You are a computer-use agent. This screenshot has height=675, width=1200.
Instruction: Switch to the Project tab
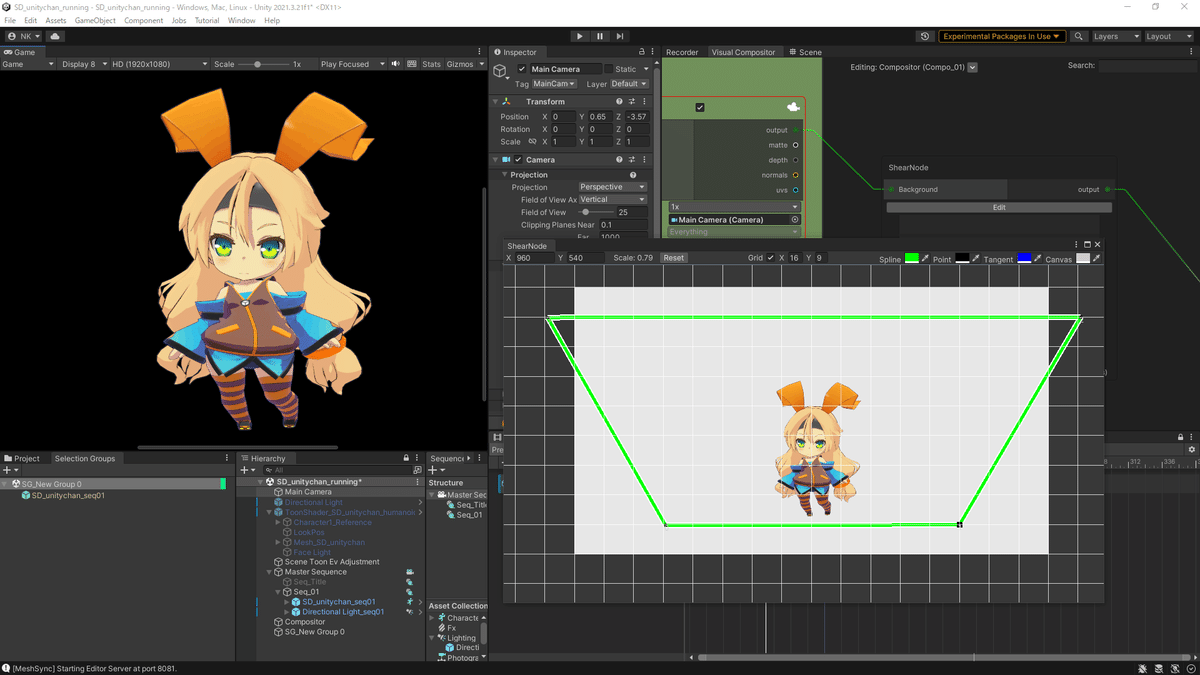22,458
